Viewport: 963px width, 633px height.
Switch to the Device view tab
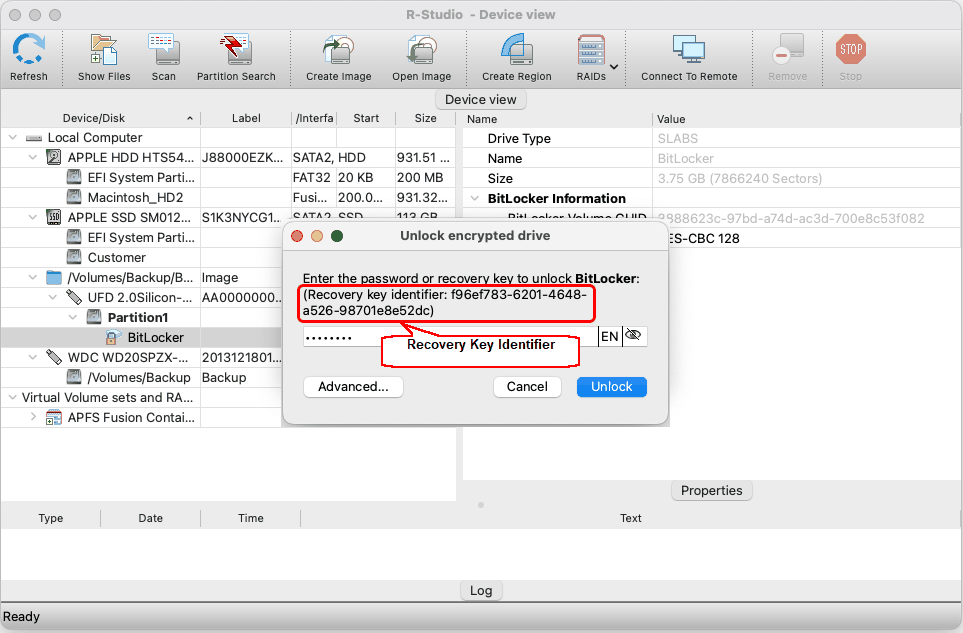pyautogui.click(x=480, y=99)
